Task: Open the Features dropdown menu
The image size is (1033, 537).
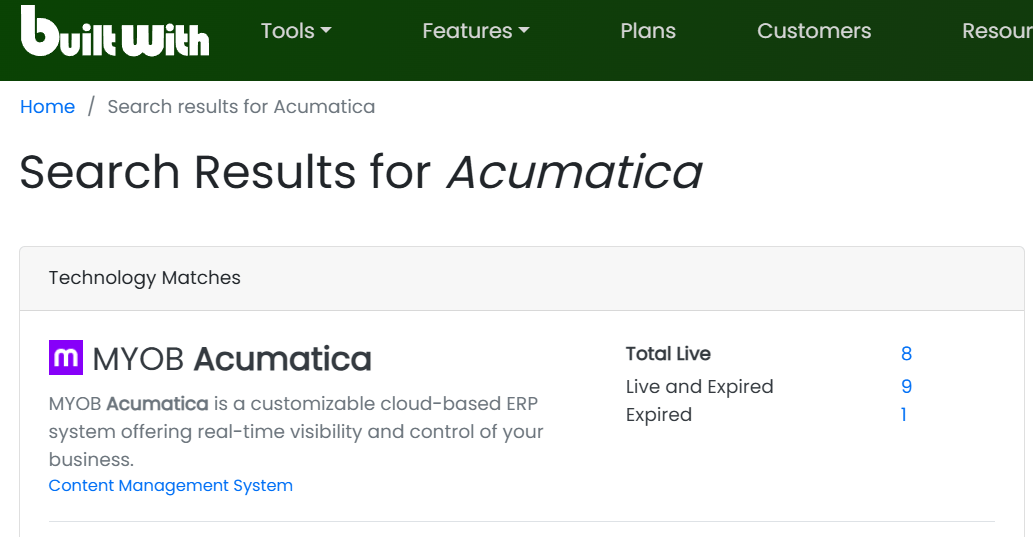Action: [475, 31]
